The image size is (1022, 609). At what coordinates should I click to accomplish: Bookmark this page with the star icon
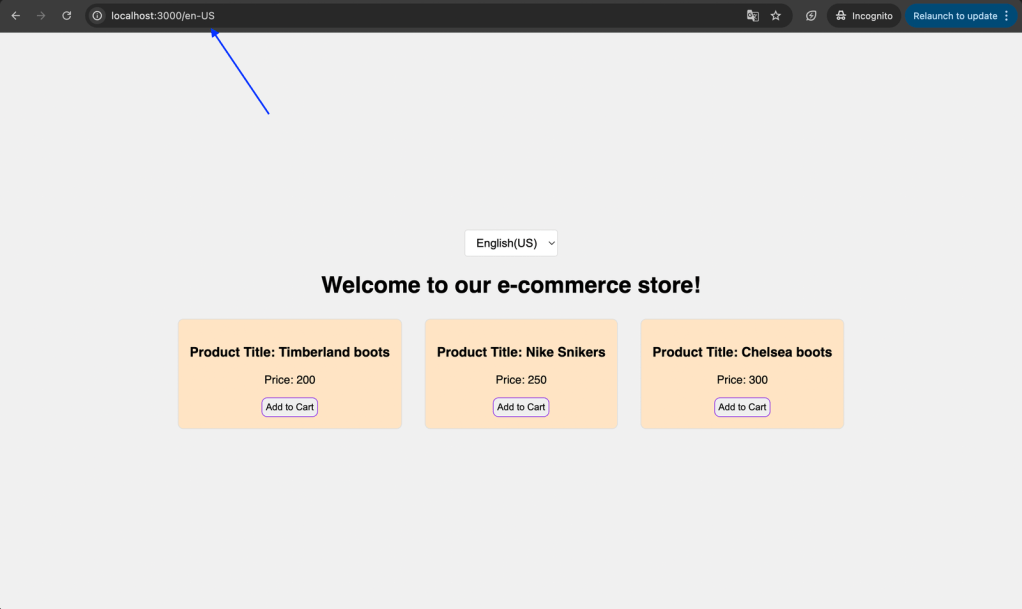pyautogui.click(x=776, y=16)
